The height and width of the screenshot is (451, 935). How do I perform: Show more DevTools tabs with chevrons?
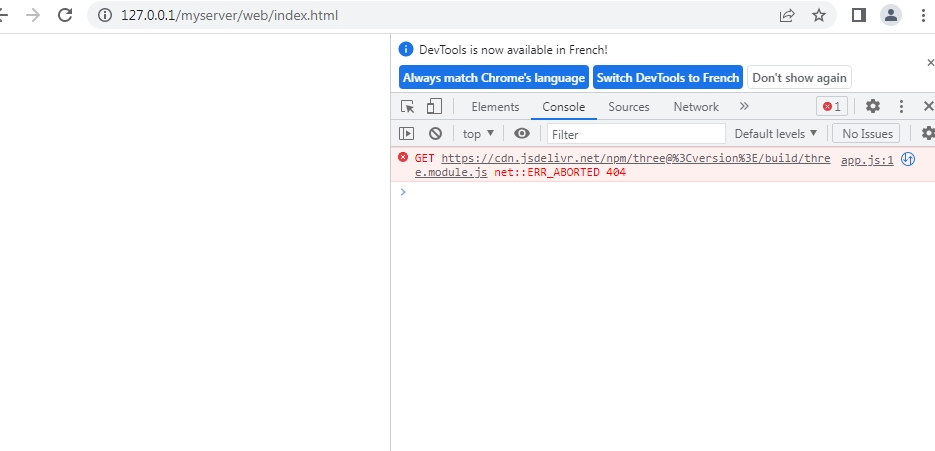pyautogui.click(x=744, y=106)
